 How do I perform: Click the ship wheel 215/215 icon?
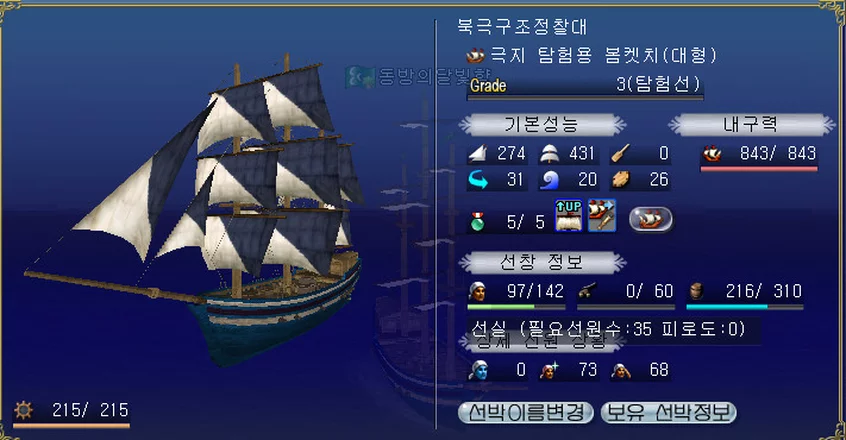click(x=23, y=410)
